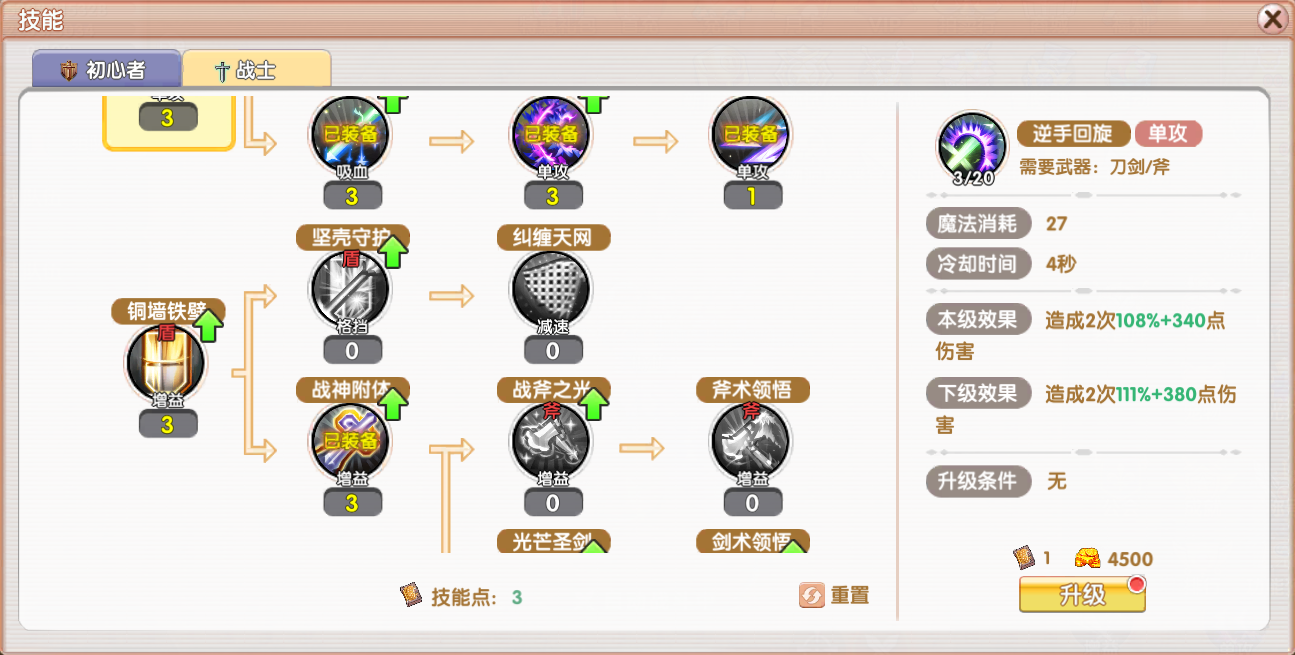
Task: Select the 坚壳守护 block skill icon
Action: (x=351, y=291)
